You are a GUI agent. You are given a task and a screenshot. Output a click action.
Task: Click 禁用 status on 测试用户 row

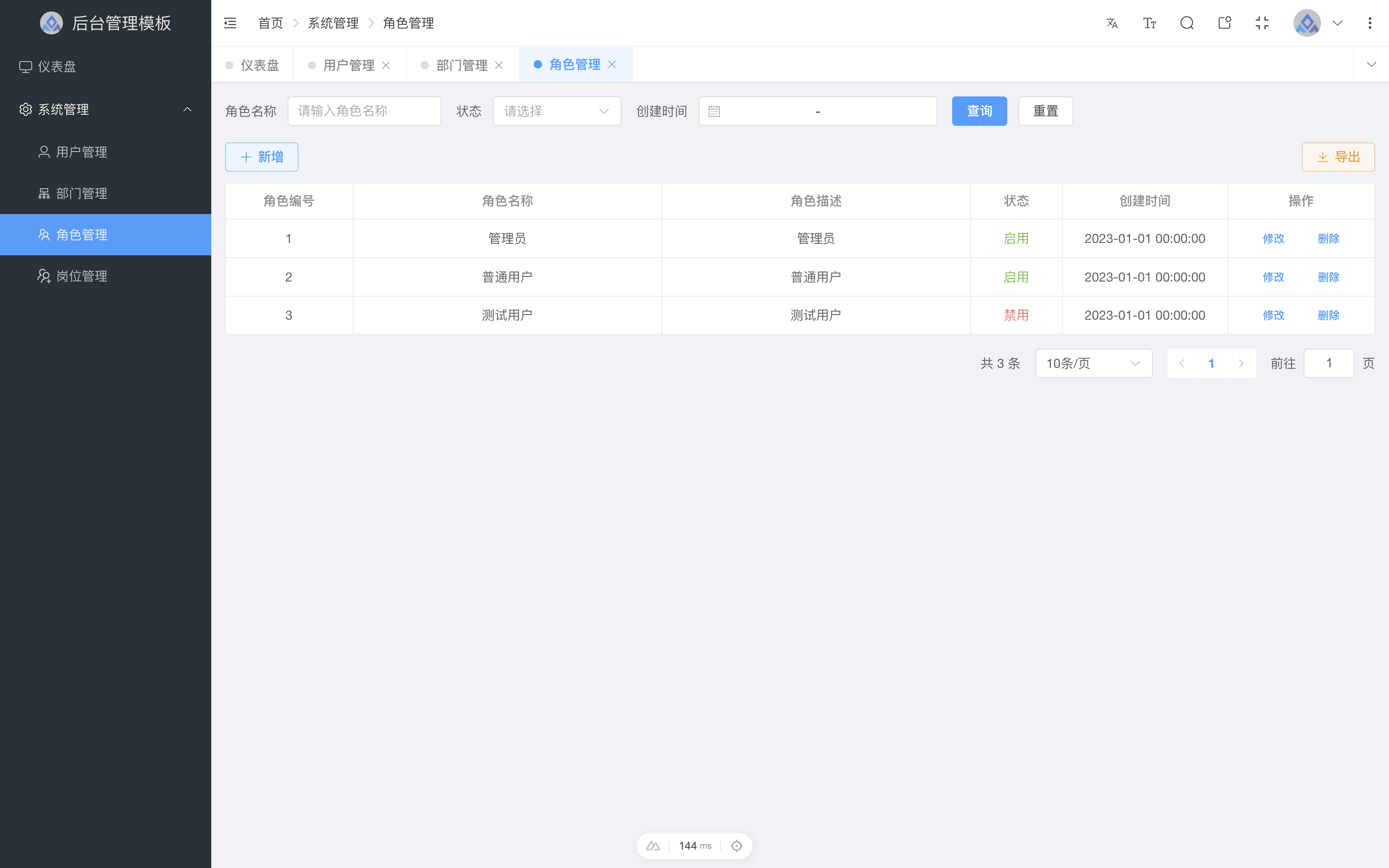(1016, 315)
